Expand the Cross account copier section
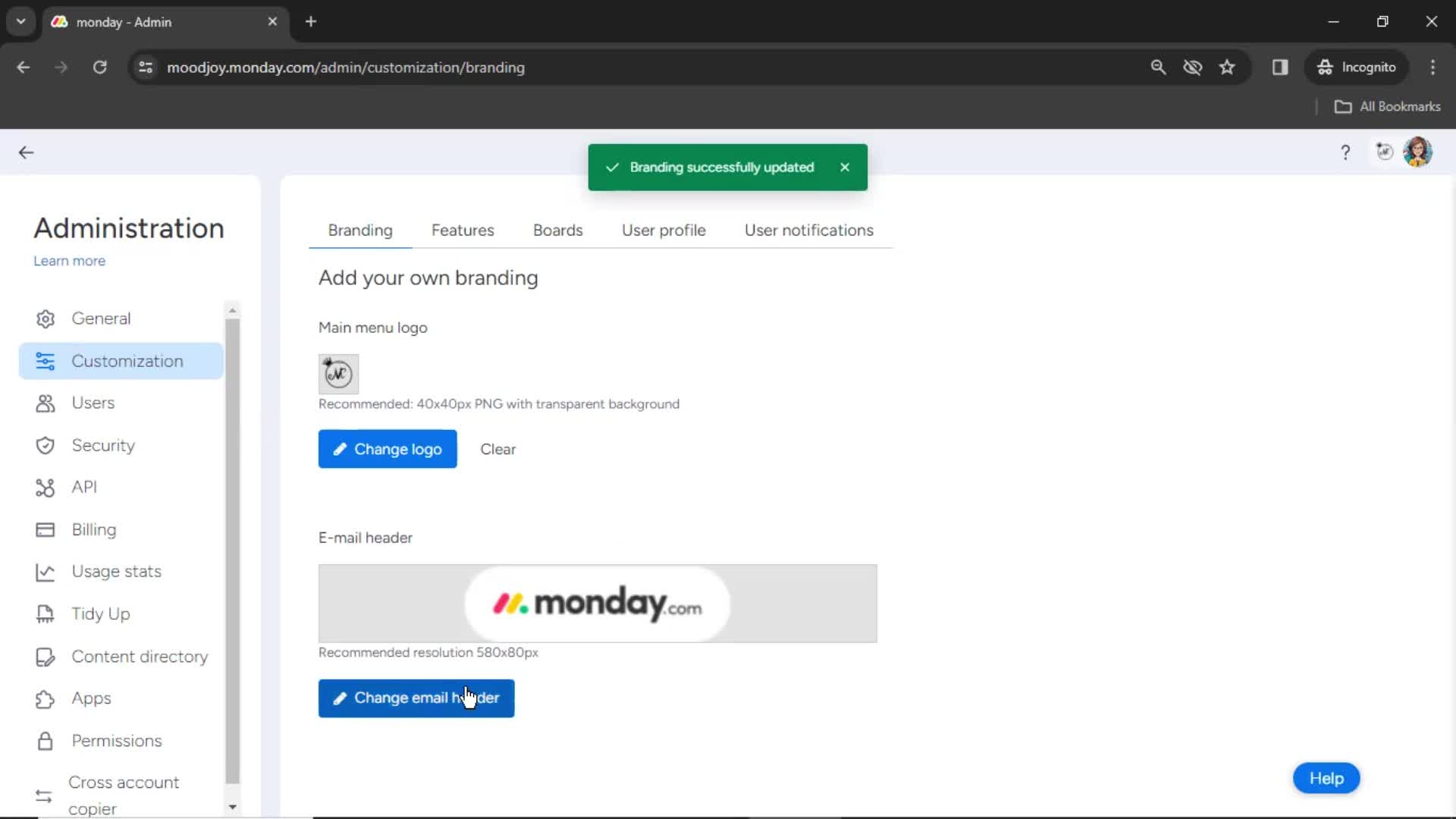The width and height of the screenshot is (1456, 819). pyautogui.click(x=121, y=795)
